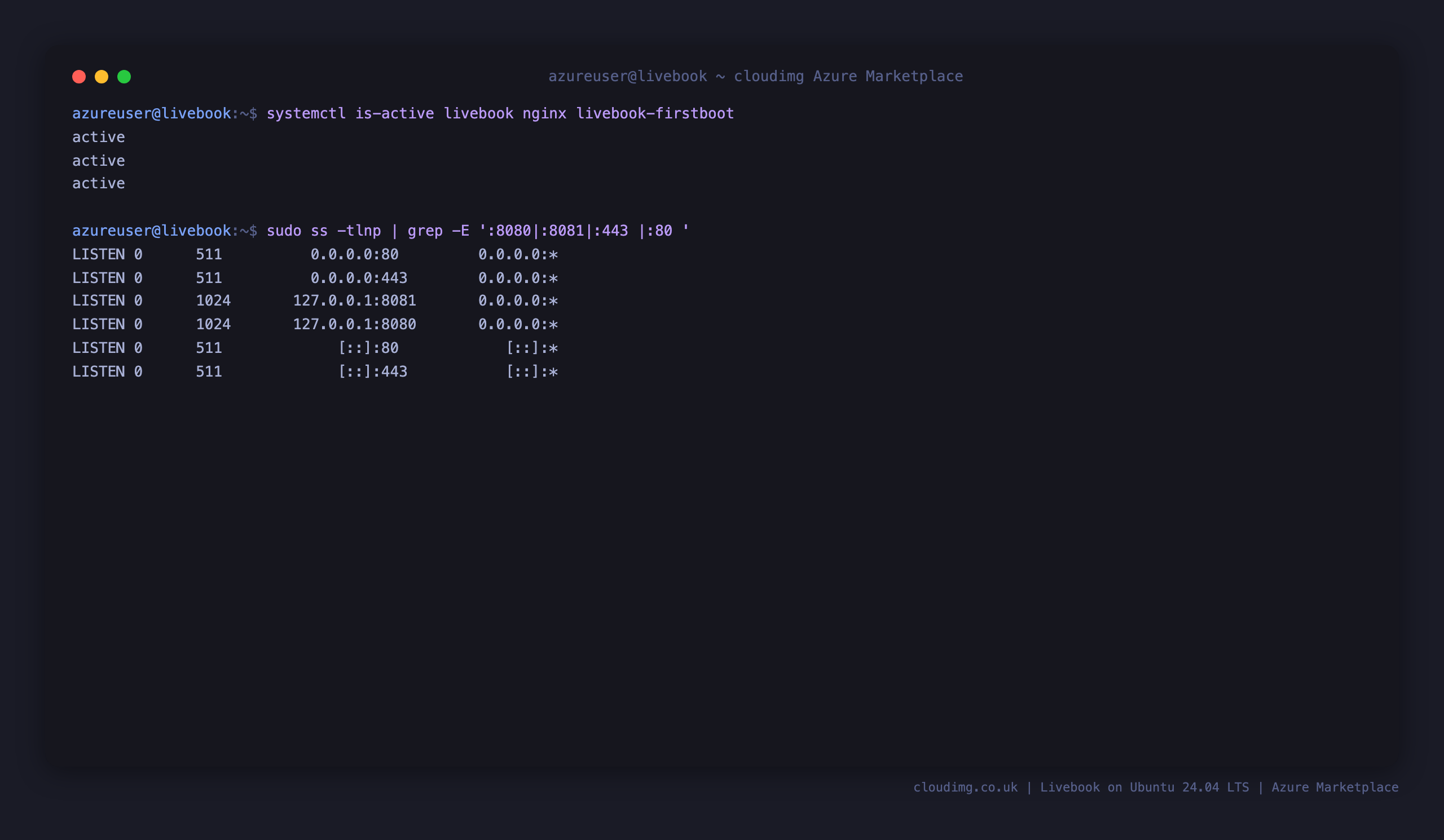Screen dimensions: 1444x840
Task: Click peer address '[::]:*' in the [::]:80 row
Action: (x=532, y=348)
